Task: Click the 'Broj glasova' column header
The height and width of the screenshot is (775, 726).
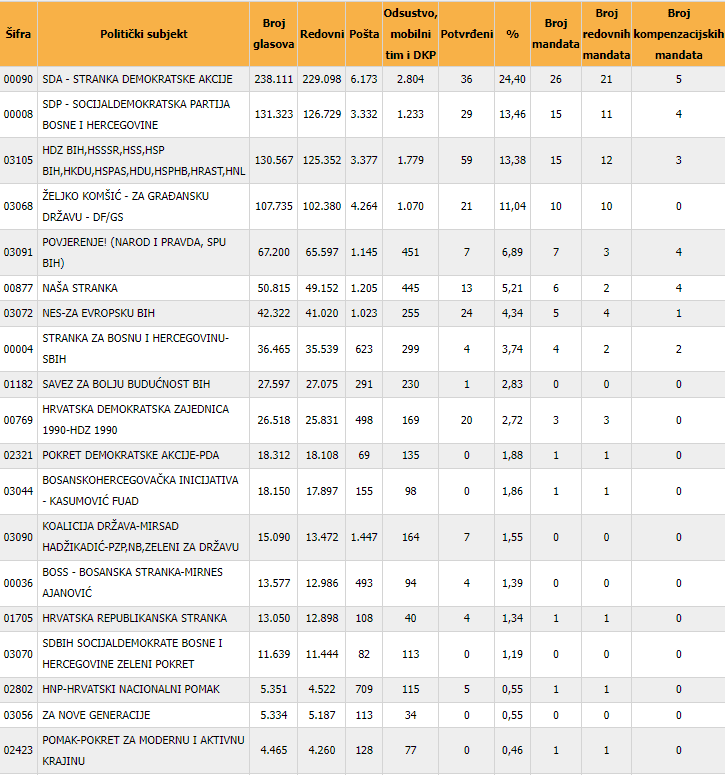Action: coord(273,34)
